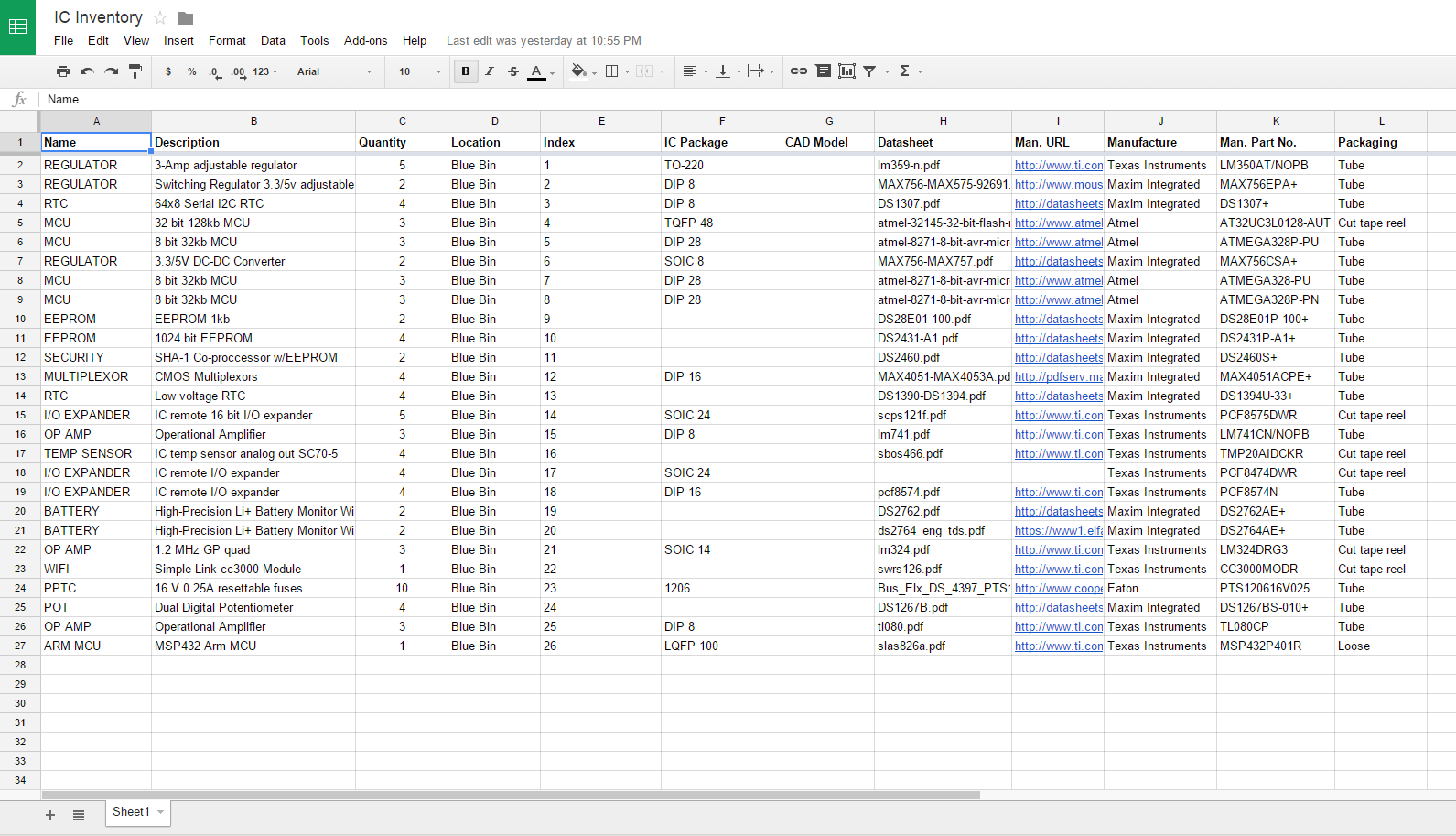Viewport: 1456px width, 836px height.
Task: Open the font size 10 dropdown
Action: point(419,71)
